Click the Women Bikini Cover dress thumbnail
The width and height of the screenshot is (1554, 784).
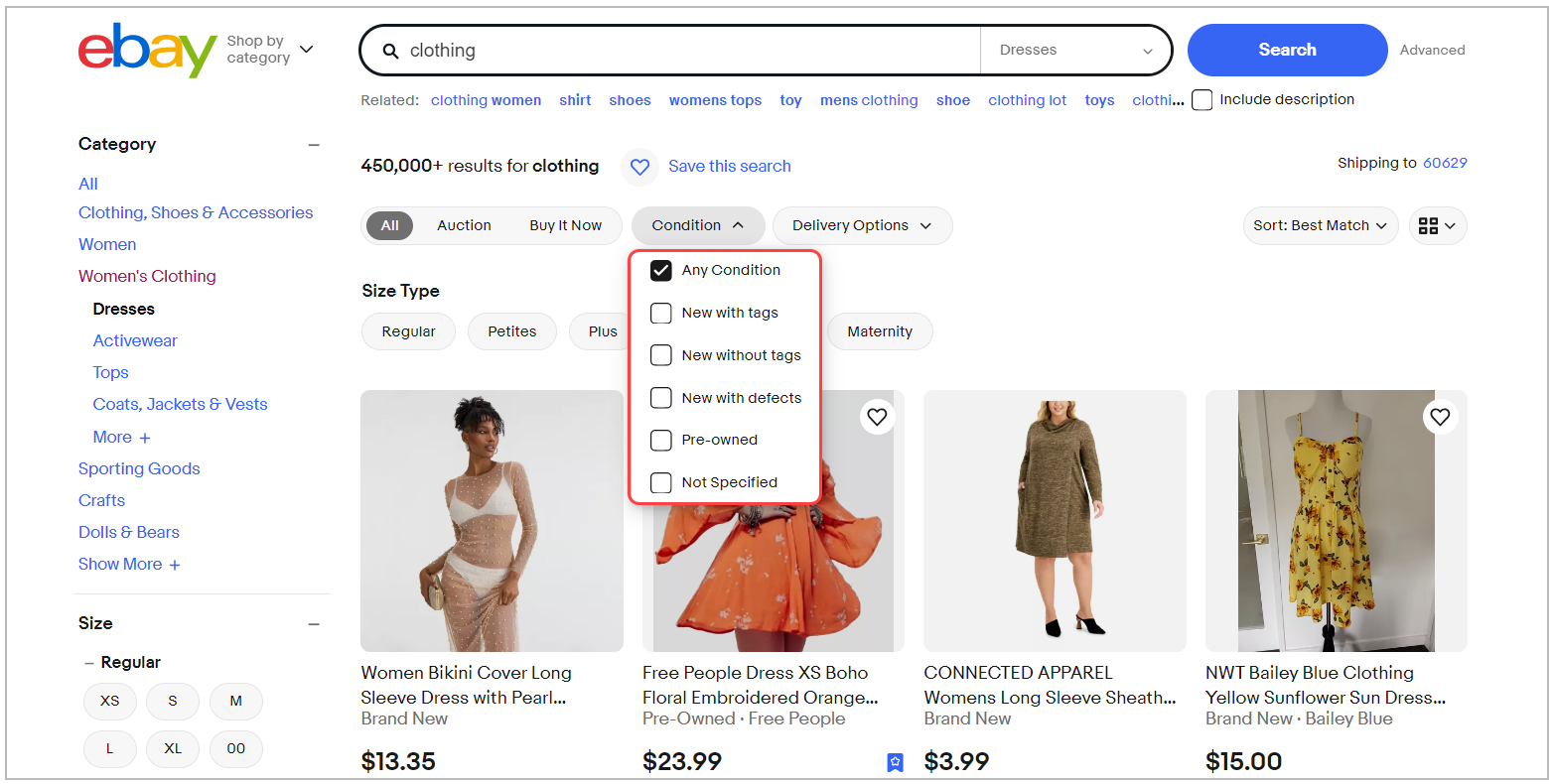point(492,520)
